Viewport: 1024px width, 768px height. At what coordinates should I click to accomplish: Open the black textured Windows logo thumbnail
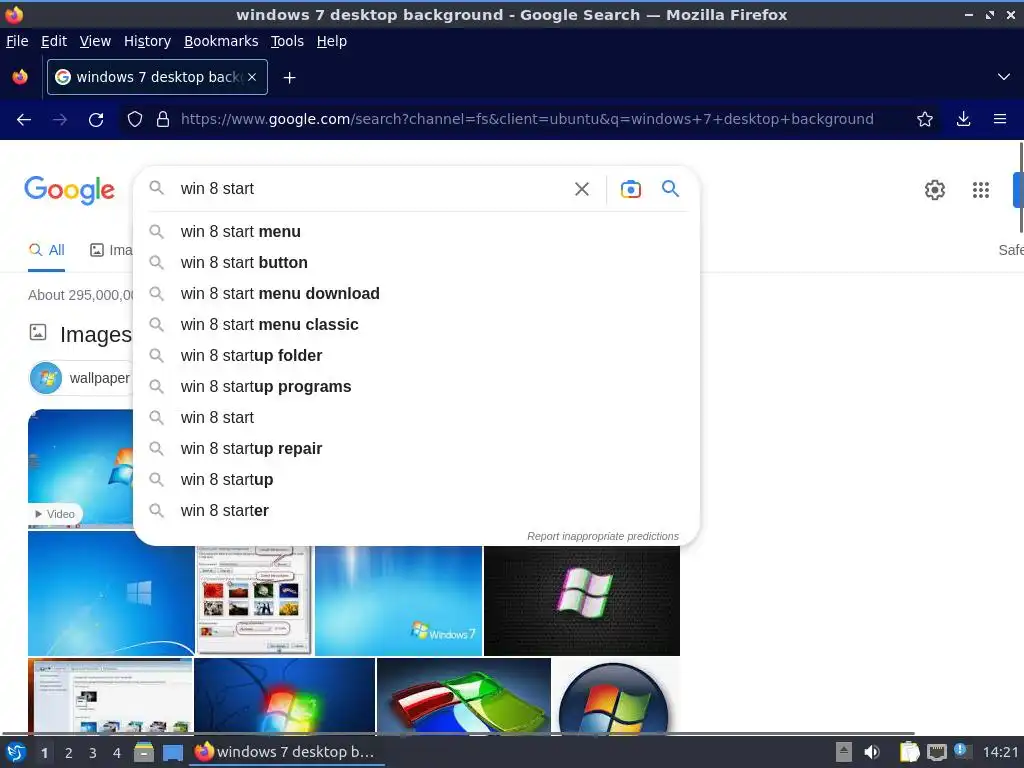point(582,601)
